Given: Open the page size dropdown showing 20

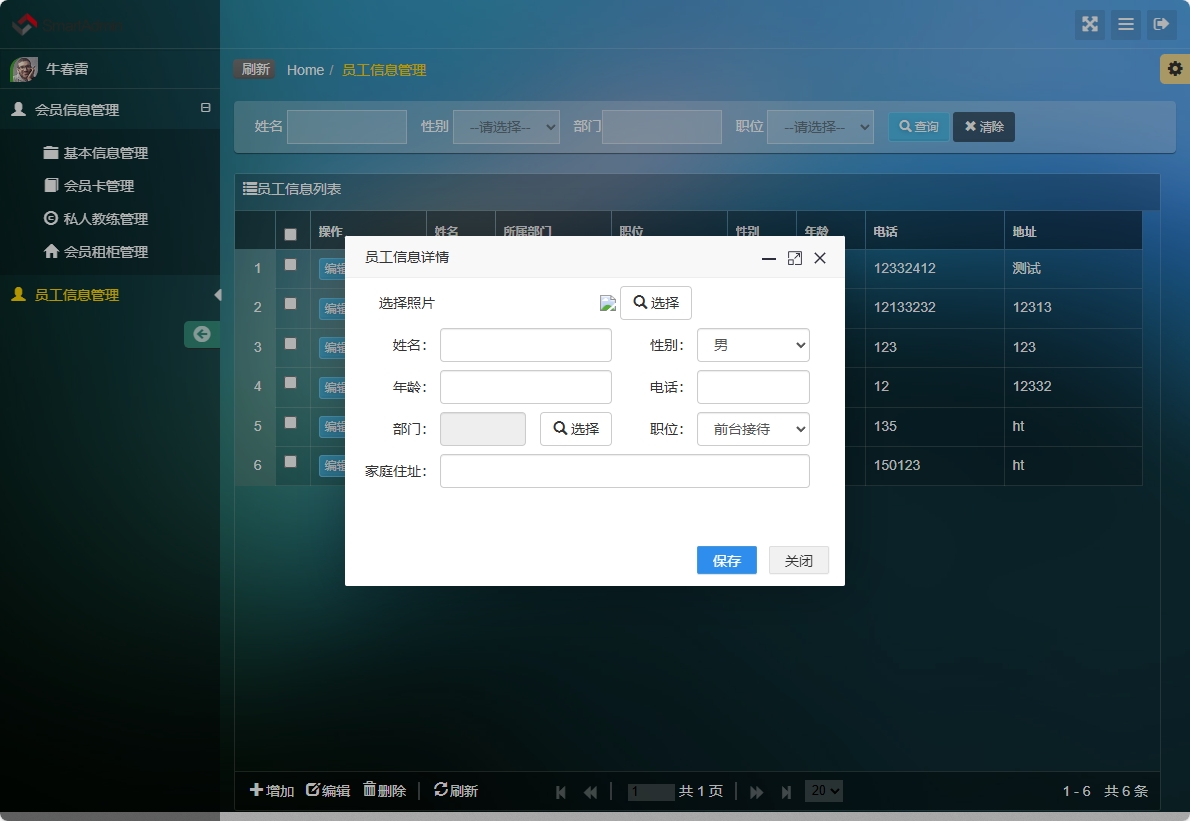Looking at the screenshot, I should (823, 790).
